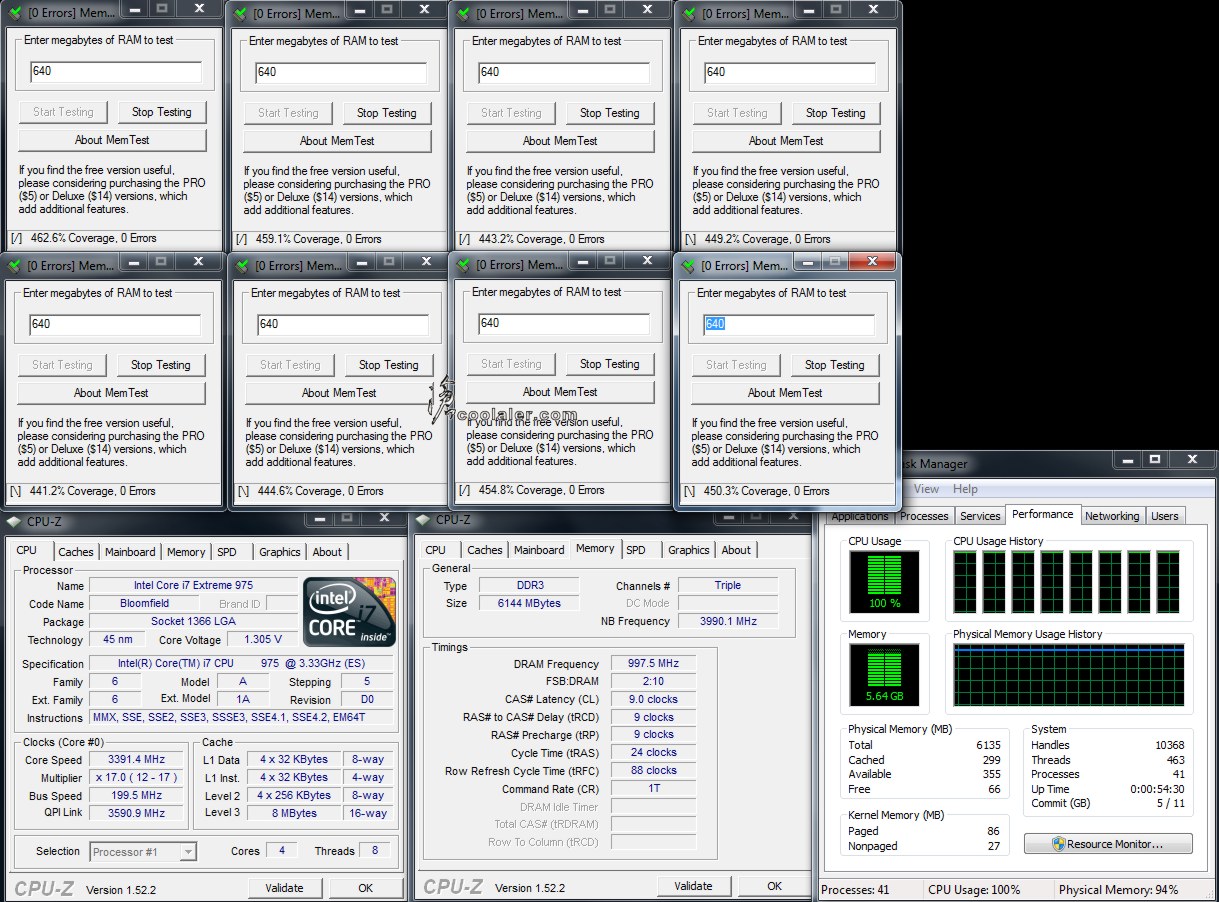The width and height of the screenshot is (1219, 902).
Task: Switch to SPD tab in the CPU-Z window showing timings
Action: pyautogui.click(x=636, y=550)
